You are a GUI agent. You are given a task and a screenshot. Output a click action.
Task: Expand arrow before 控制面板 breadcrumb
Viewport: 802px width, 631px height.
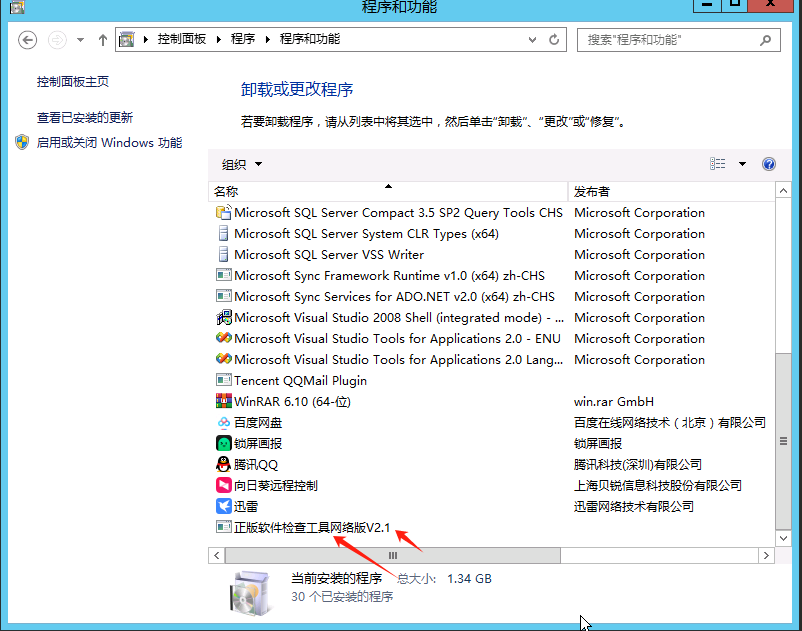coord(146,39)
